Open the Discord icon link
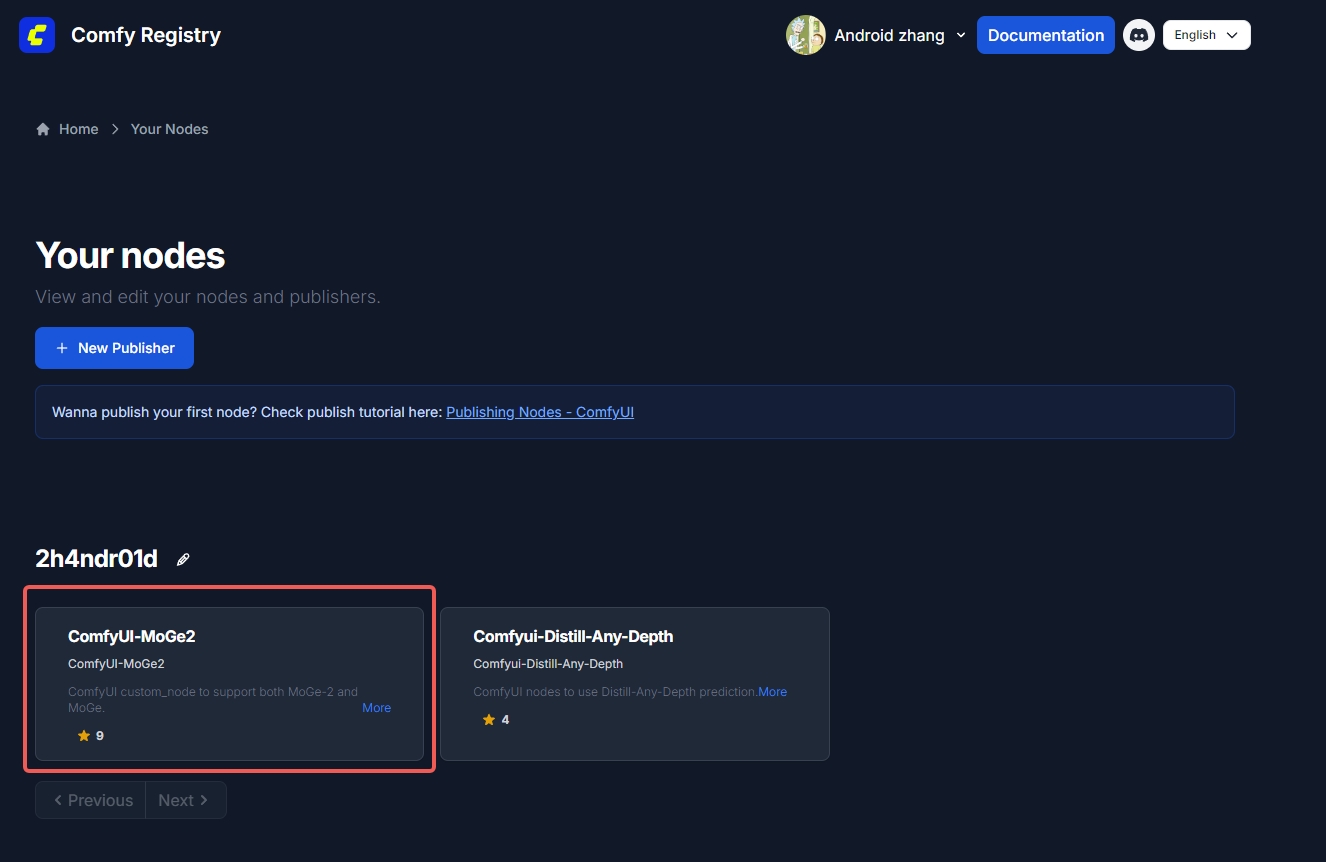The width and height of the screenshot is (1326, 862). click(x=1139, y=35)
